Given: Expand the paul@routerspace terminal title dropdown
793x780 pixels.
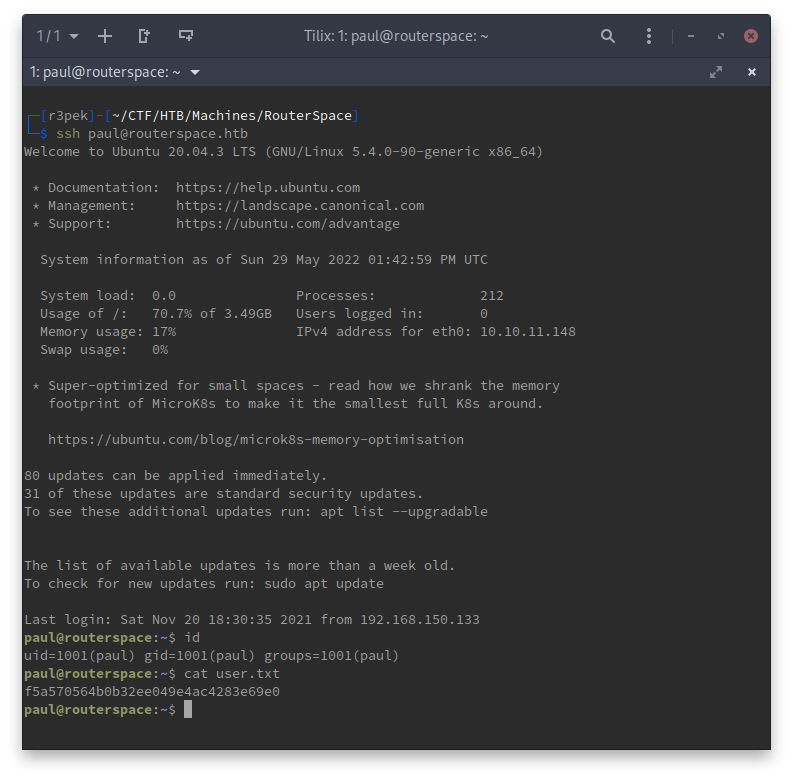Looking at the screenshot, I should (x=195, y=72).
